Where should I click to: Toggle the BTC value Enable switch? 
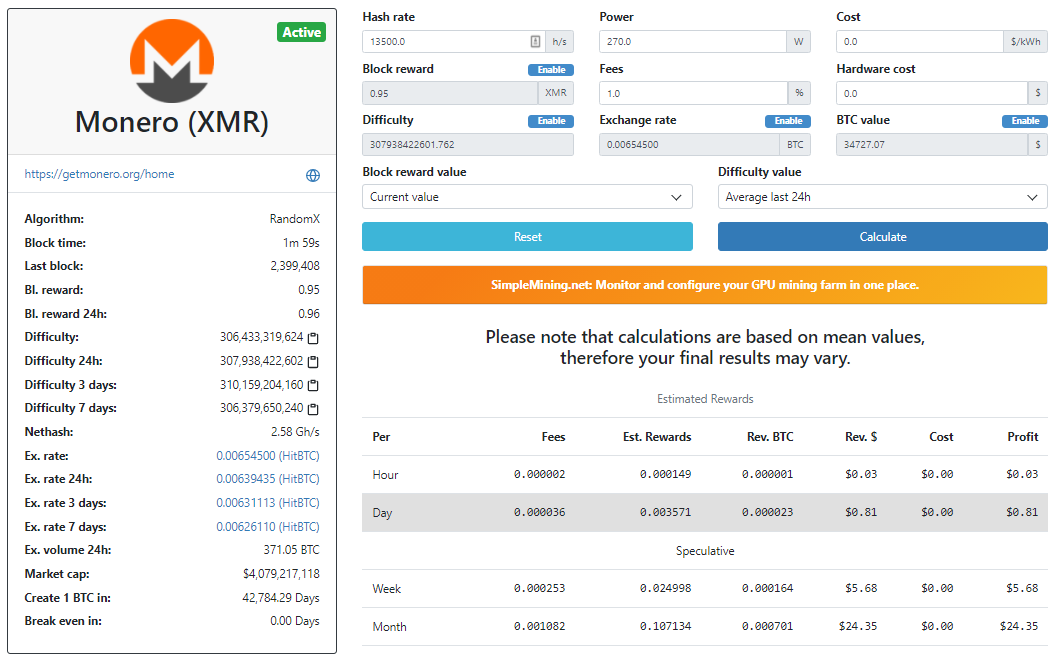click(x=1025, y=121)
